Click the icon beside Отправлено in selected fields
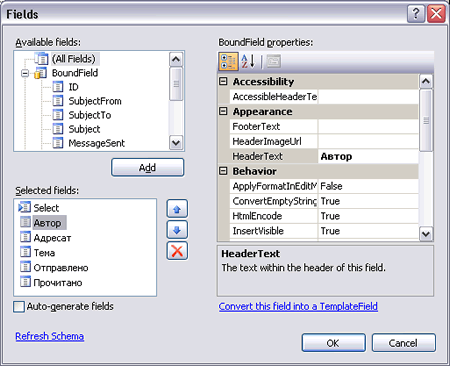 point(25,267)
